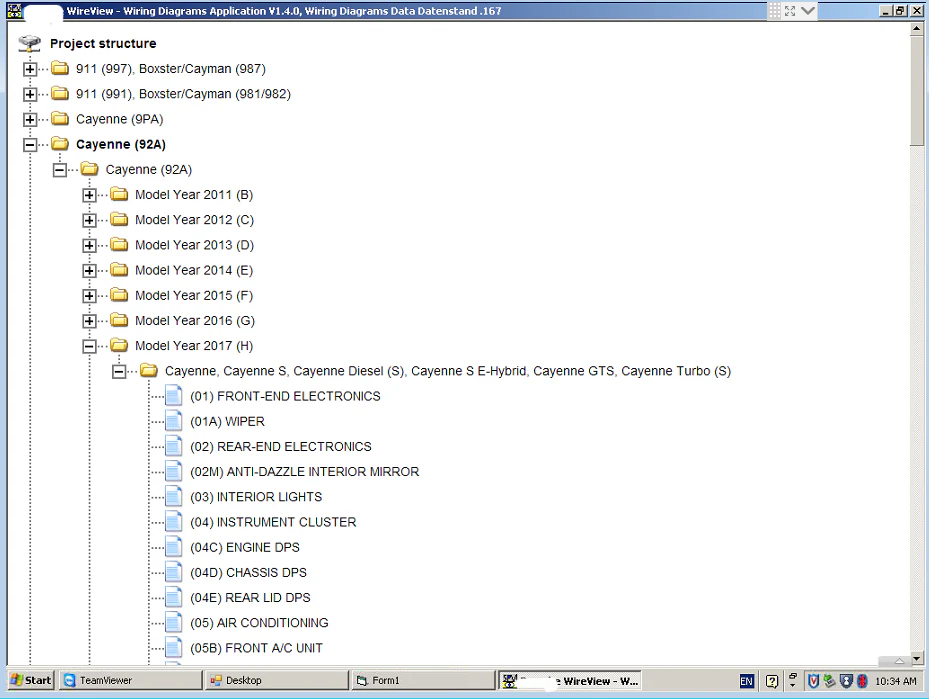
Task: Click the 10:34 AM clock
Action: [x=895, y=681]
